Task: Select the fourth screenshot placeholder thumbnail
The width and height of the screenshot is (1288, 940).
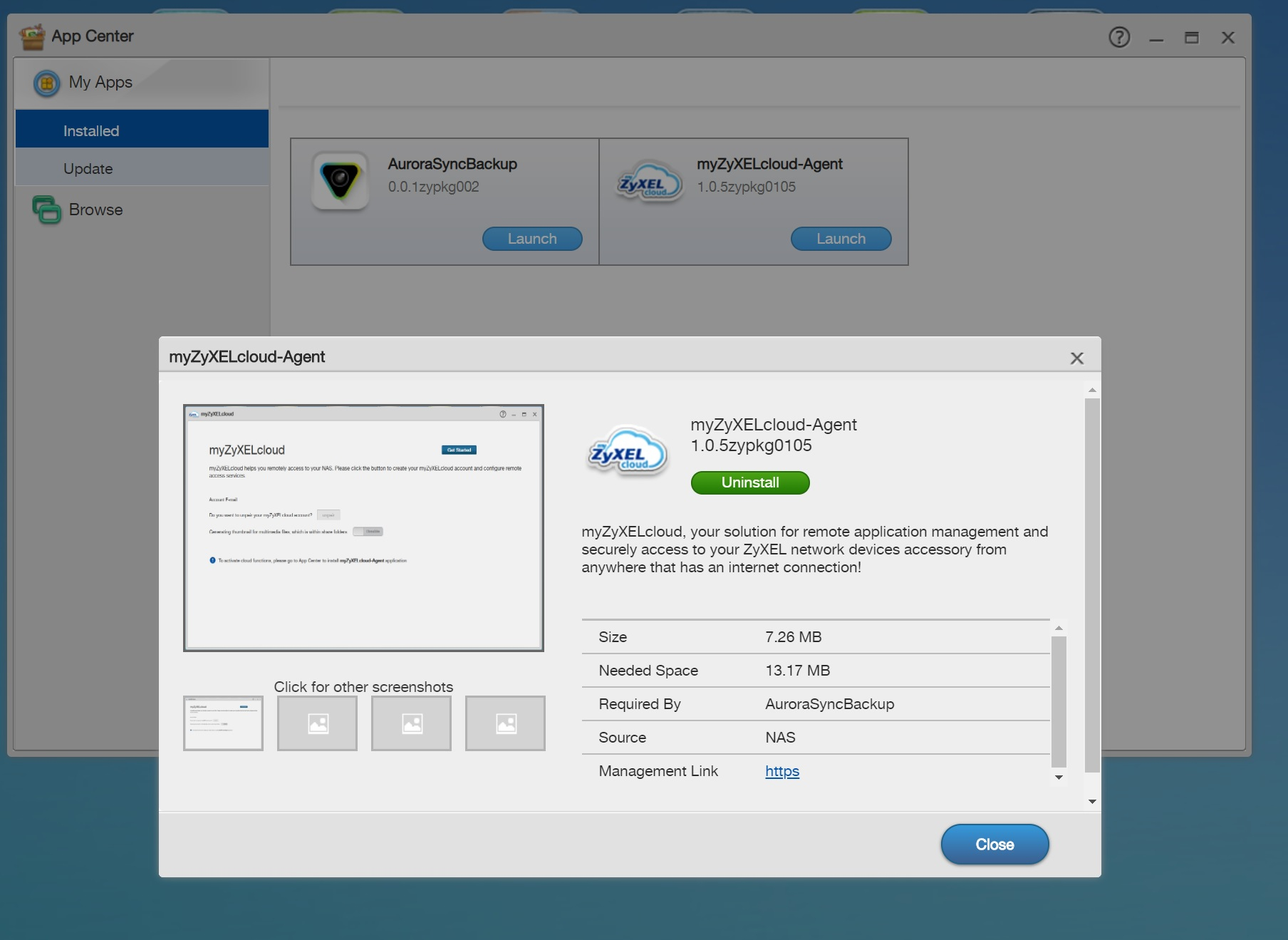Action: [x=505, y=723]
